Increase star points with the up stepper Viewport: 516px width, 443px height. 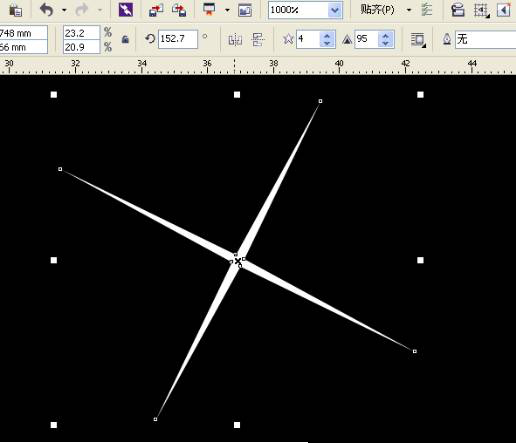tap(327, 35)
